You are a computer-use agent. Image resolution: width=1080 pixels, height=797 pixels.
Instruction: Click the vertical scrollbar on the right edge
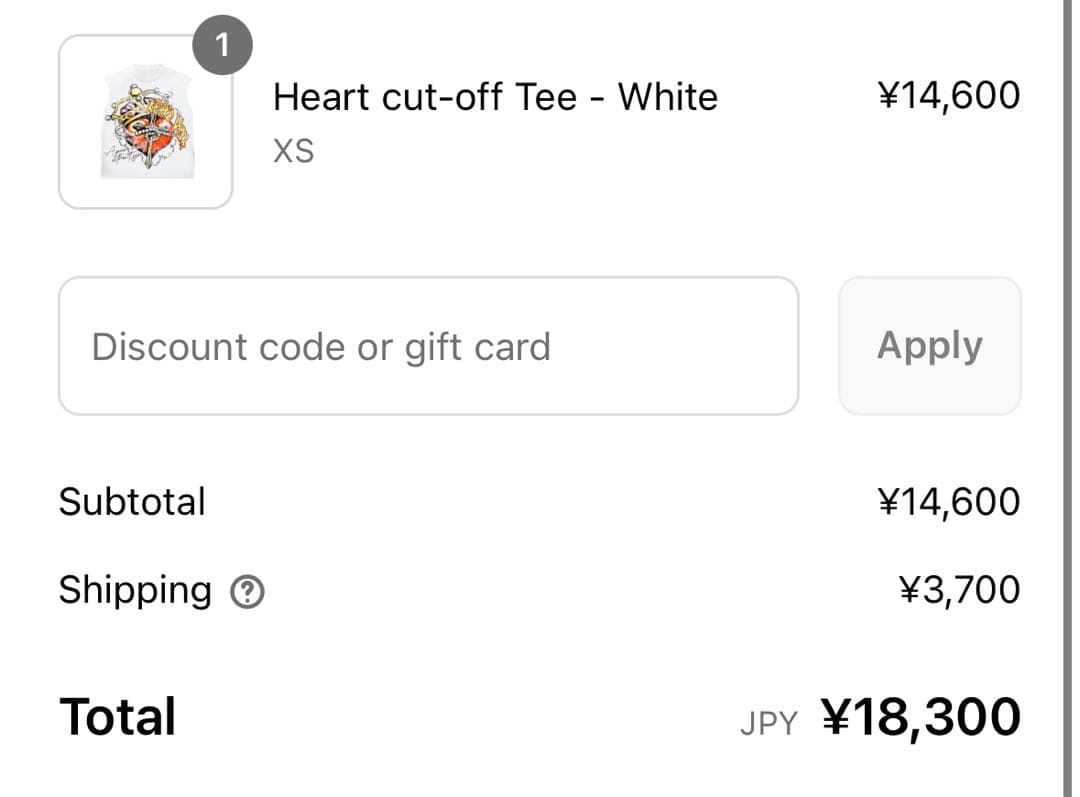pyautogui.click(x=1066, y=398)
